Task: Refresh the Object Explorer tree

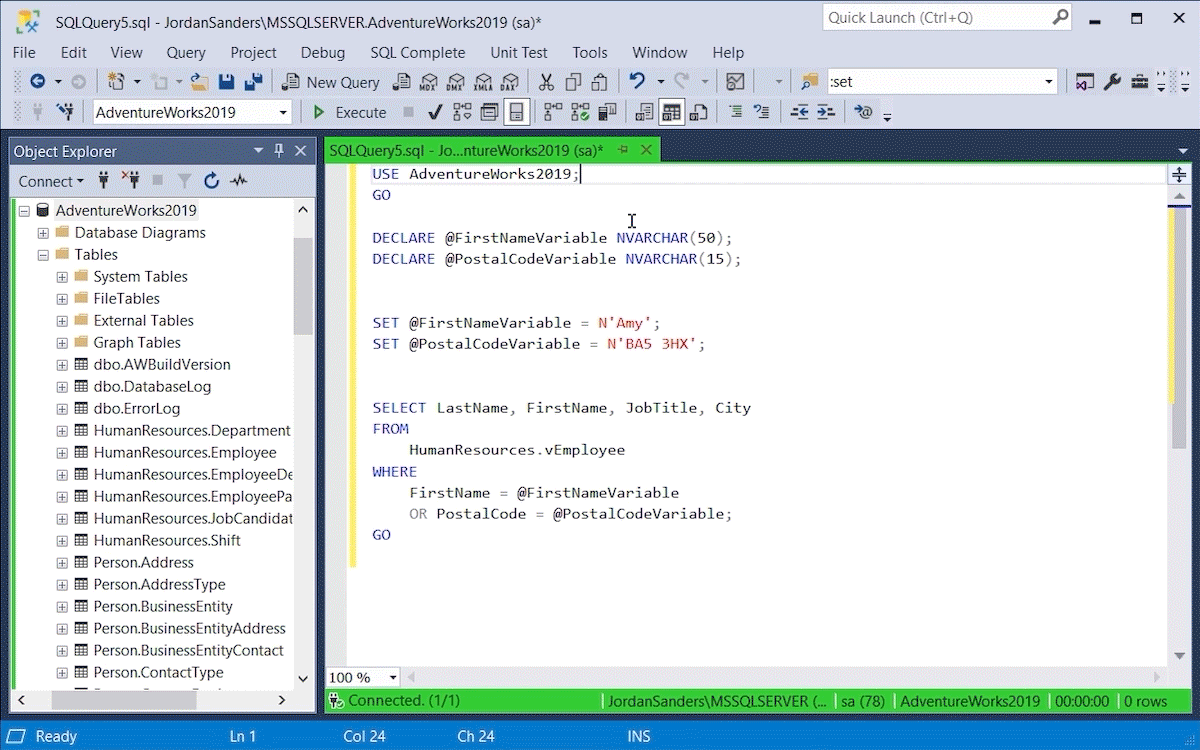Action: (x=211, y=181)
